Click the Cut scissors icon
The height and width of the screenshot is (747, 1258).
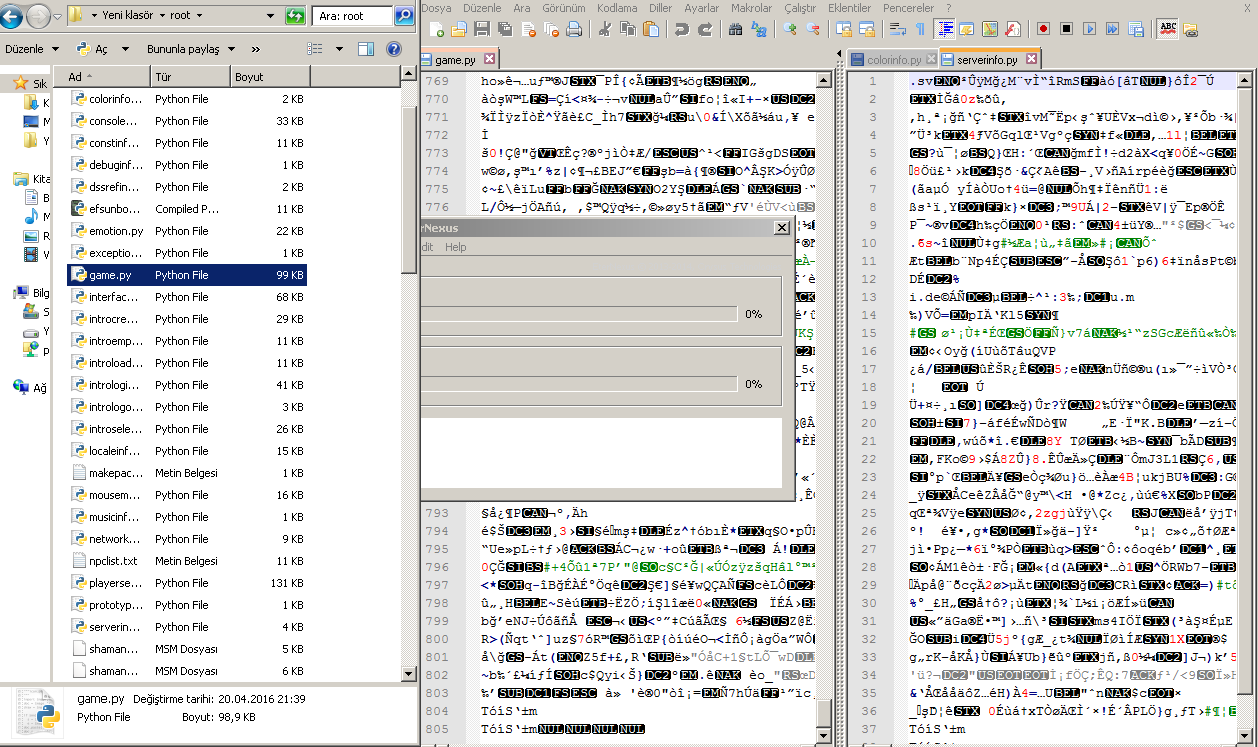pyautogui.click(x=606, y=30)
